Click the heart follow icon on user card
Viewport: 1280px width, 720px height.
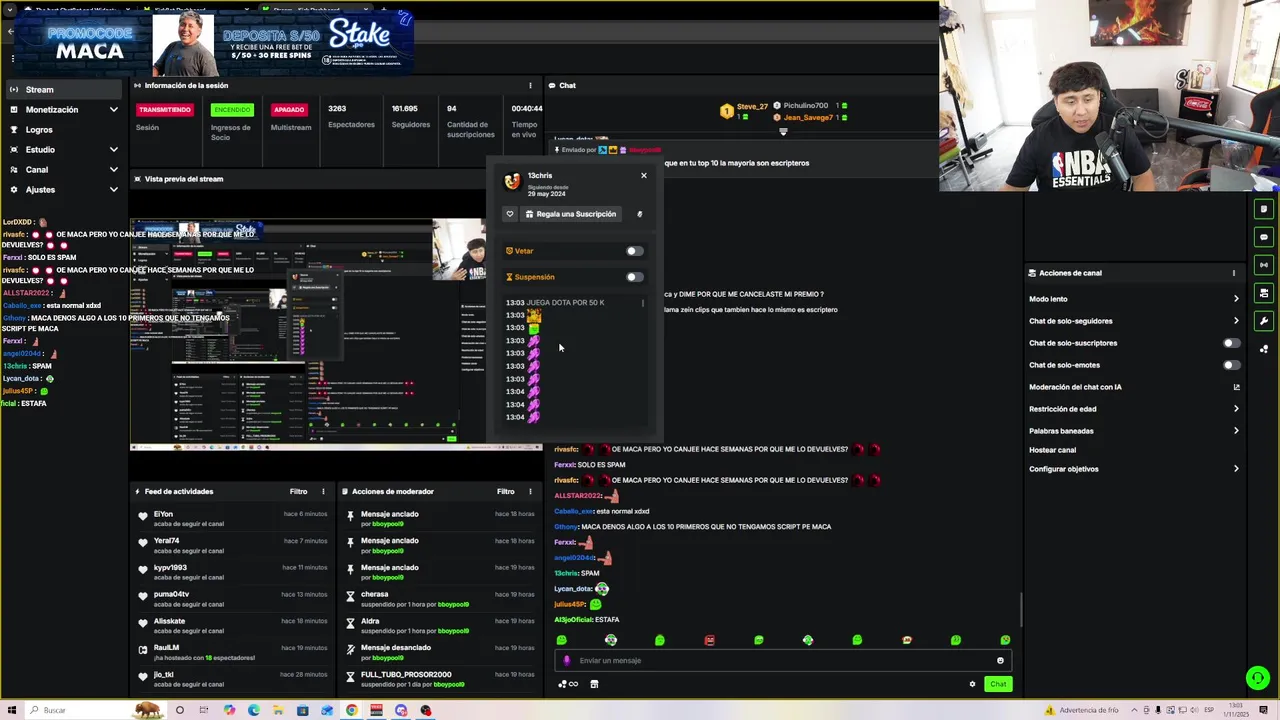point(510,214)
